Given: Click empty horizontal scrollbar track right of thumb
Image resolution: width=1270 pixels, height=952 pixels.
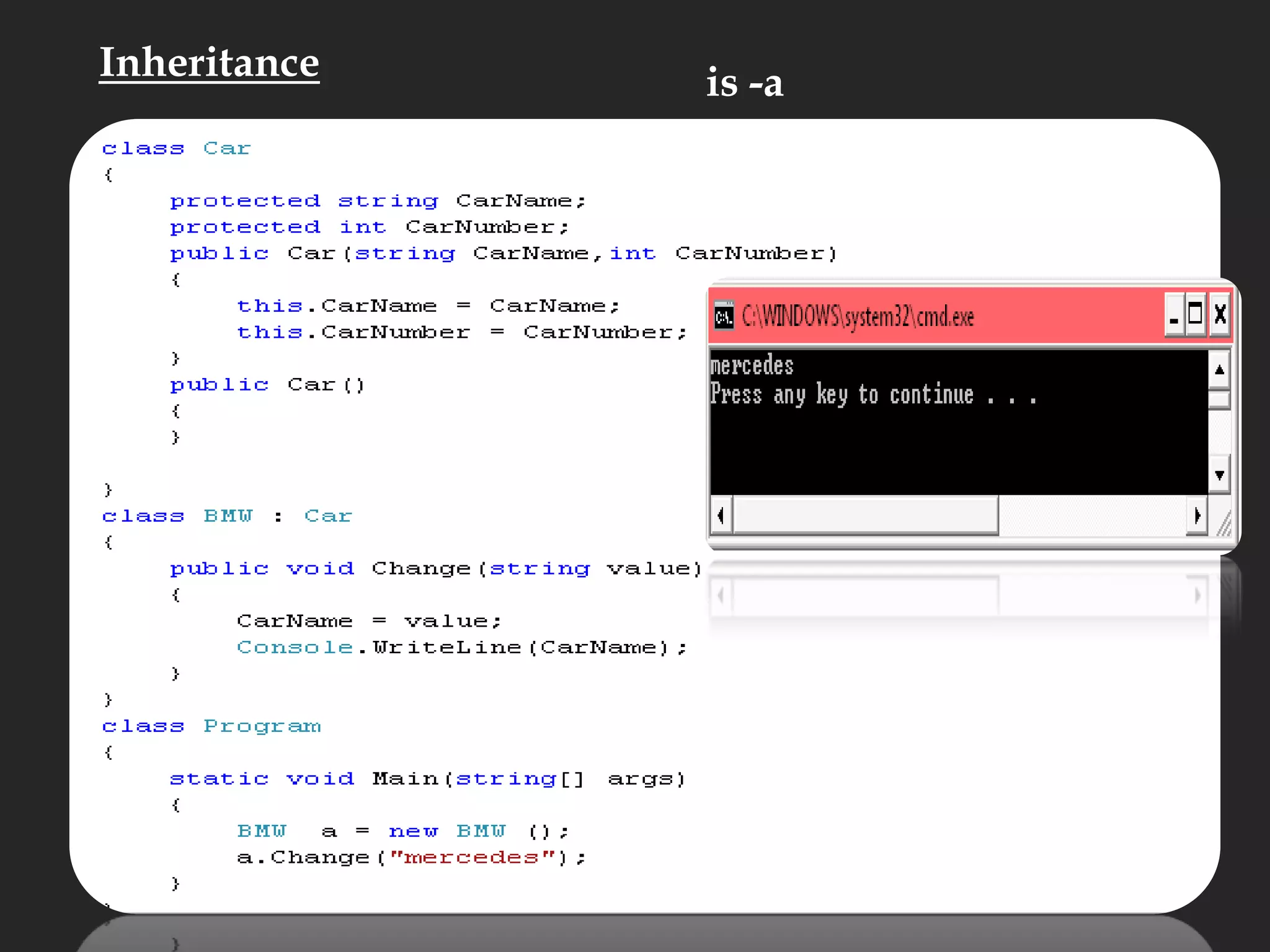Looking at the screenshot, I should point(1091,515).
